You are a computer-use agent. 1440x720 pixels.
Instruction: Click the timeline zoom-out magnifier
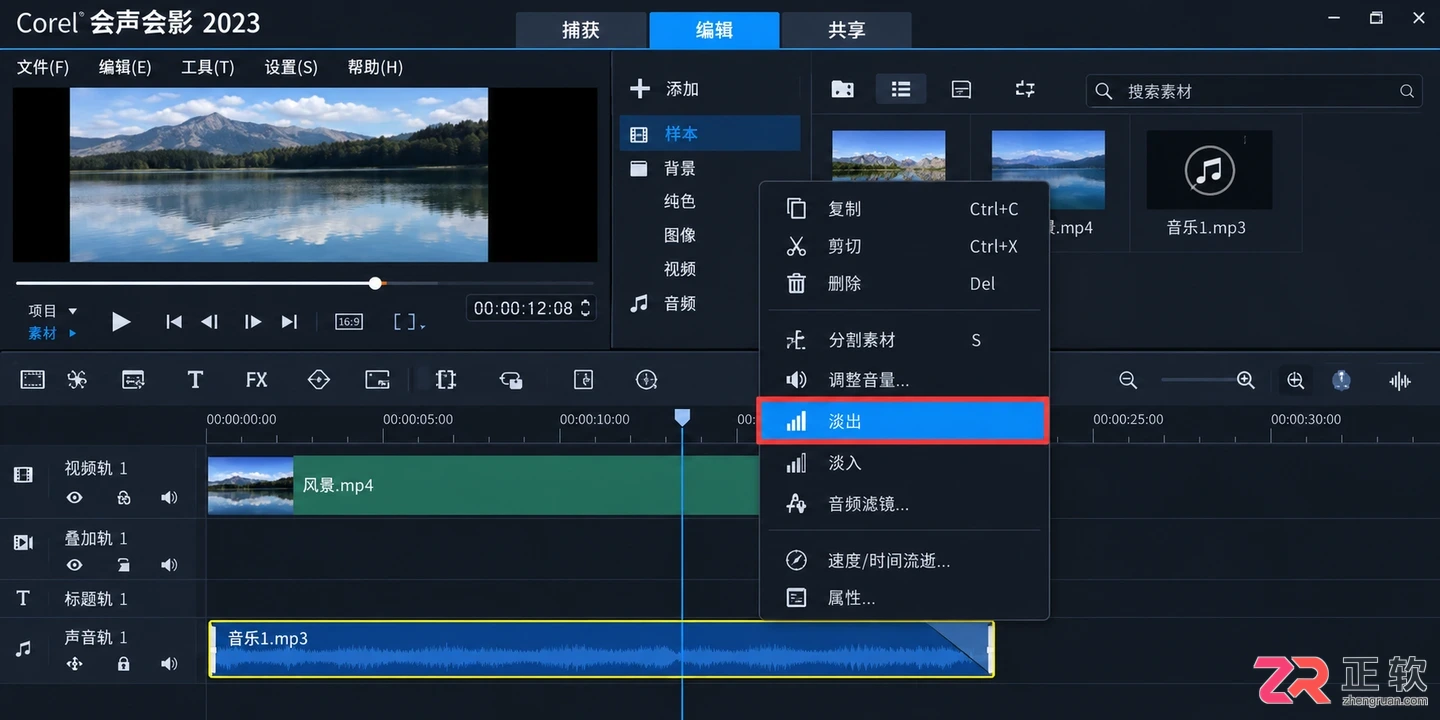click(1128, 380)
